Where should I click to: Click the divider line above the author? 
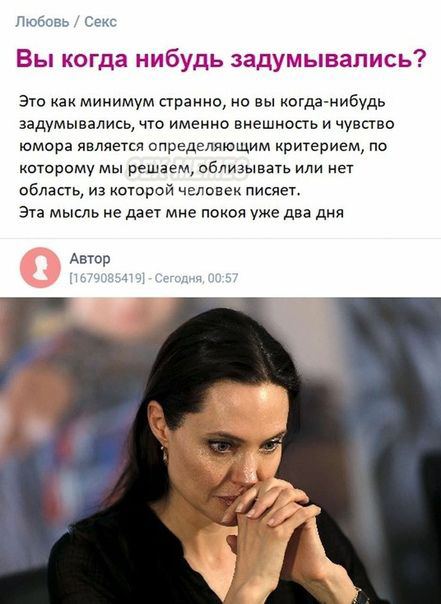coord(220,238)
